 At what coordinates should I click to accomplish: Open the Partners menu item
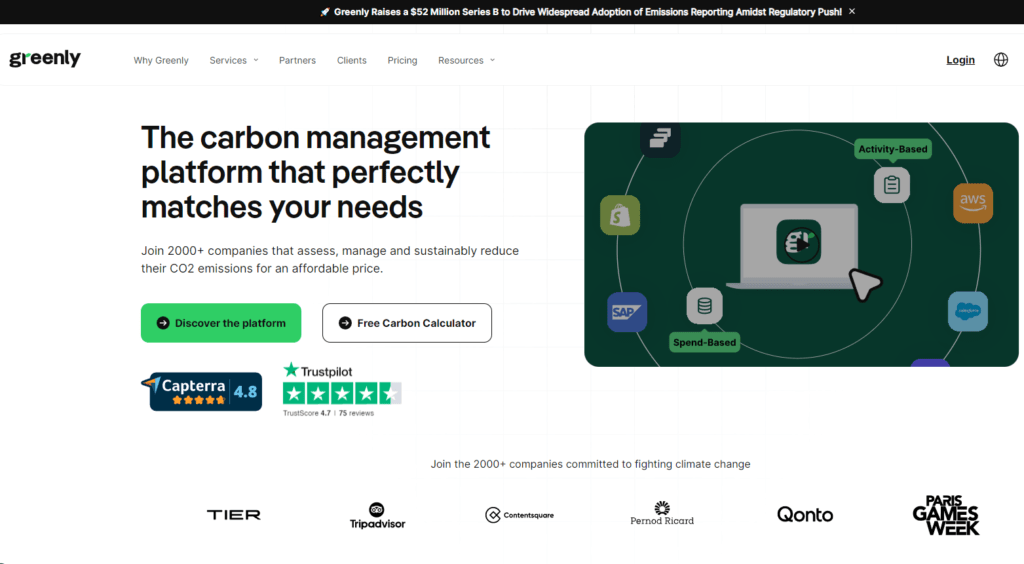[x=297, y=60]
